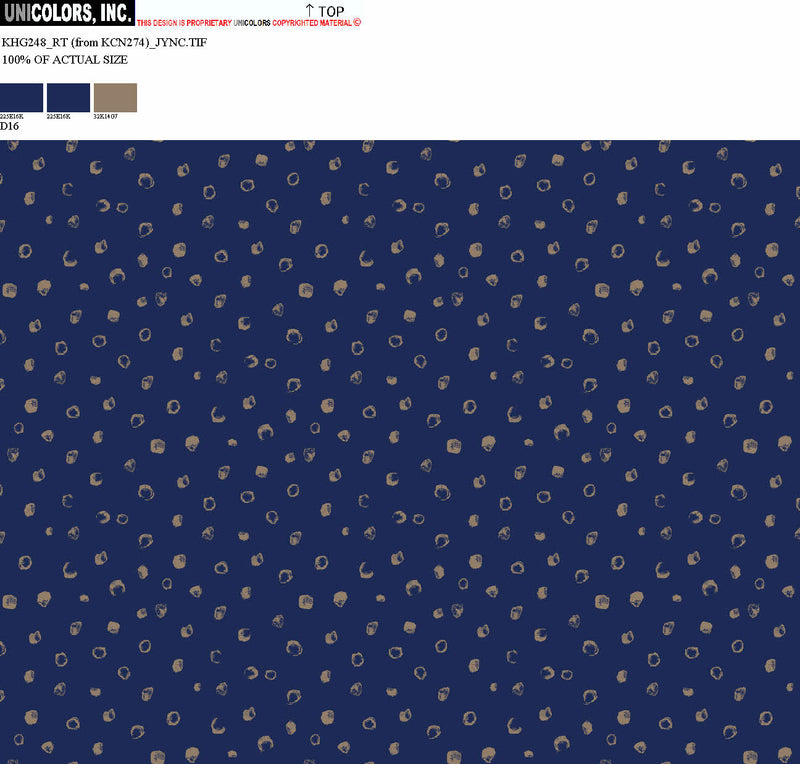Click the 100% OF ACTUAL SIZE text
Image resolution: width=800 pixels, height=764 pixels.
click(65, 60)
